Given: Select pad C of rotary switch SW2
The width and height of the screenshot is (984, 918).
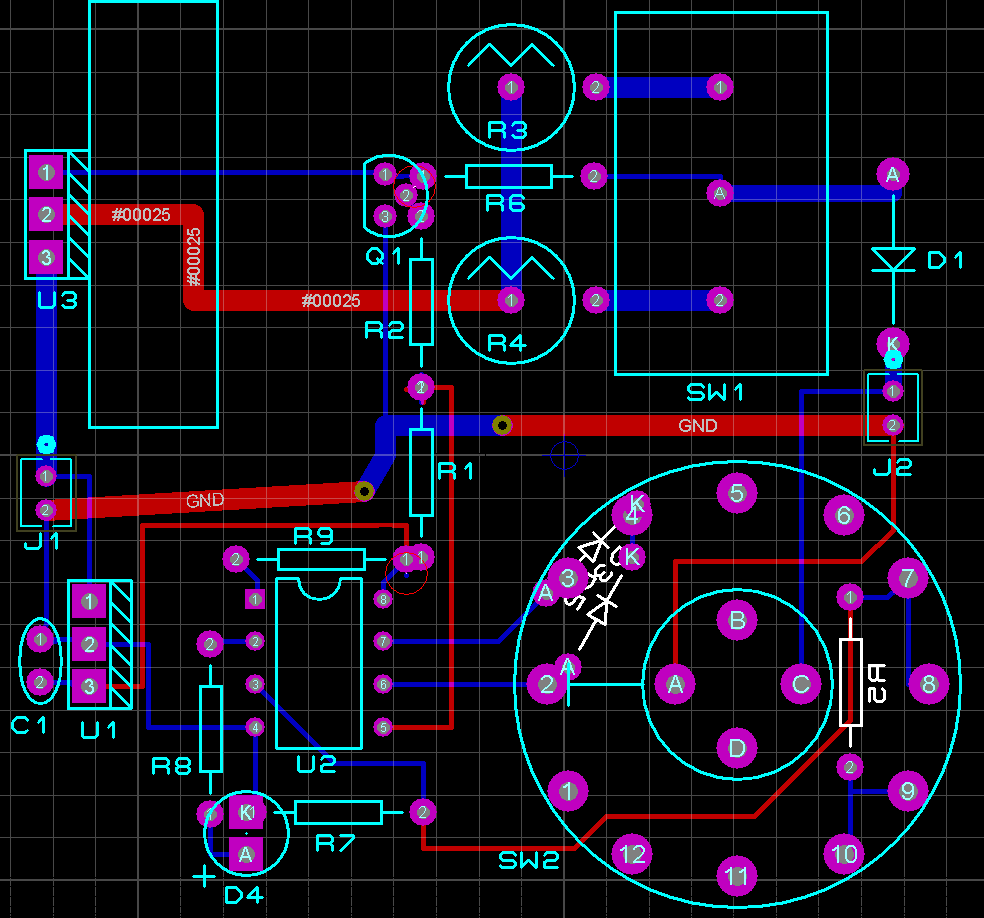Looking at the screenshot, I should click(801, 684).
